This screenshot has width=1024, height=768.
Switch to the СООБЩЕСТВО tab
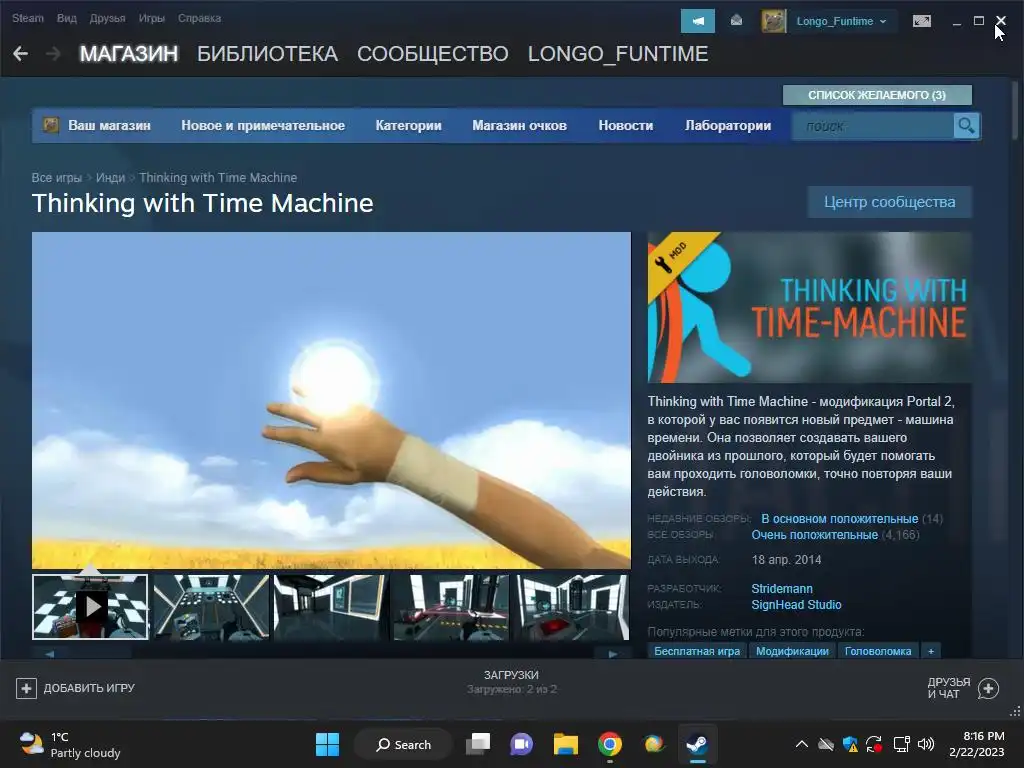[432, 54]
